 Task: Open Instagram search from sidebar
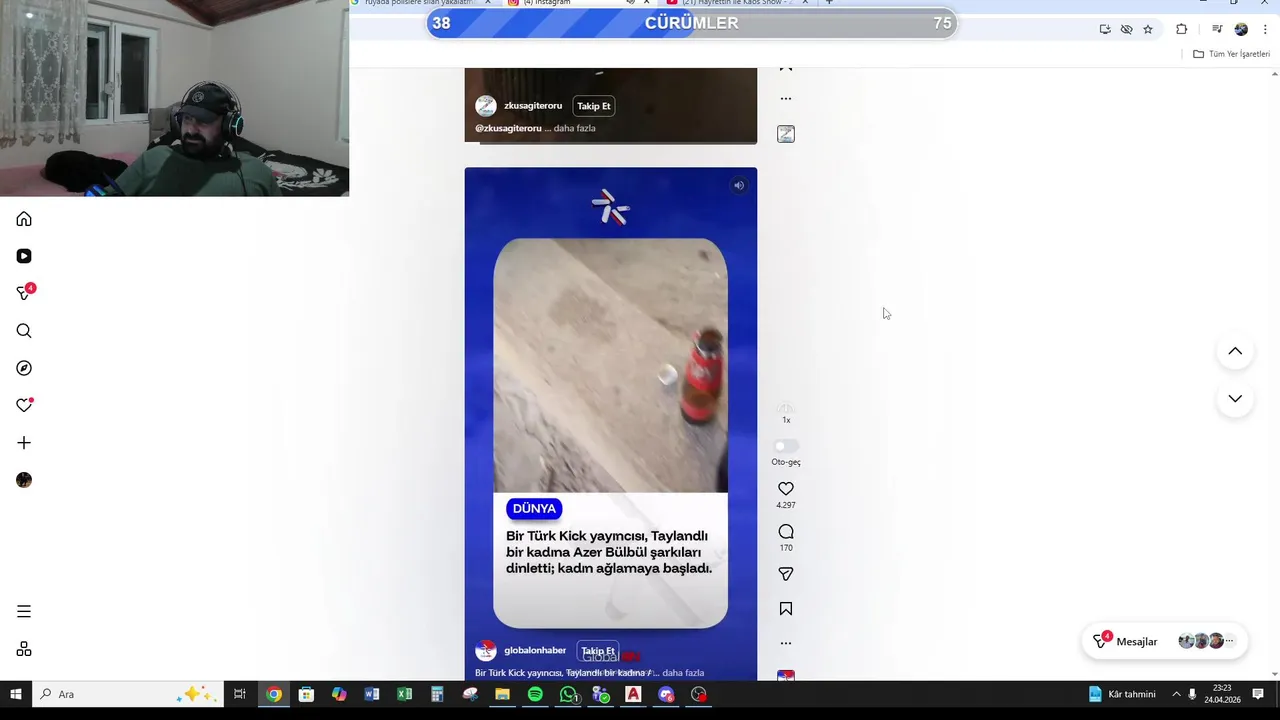(x=24, y=331)
